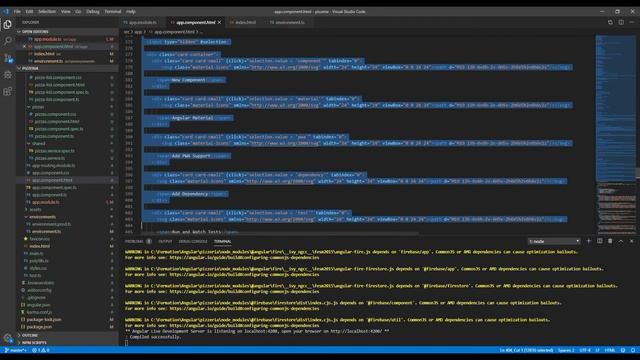Viewport: 640px width, 360px height.
Task: Collapse the pizzas folder in Explorer
Action: 38,107
